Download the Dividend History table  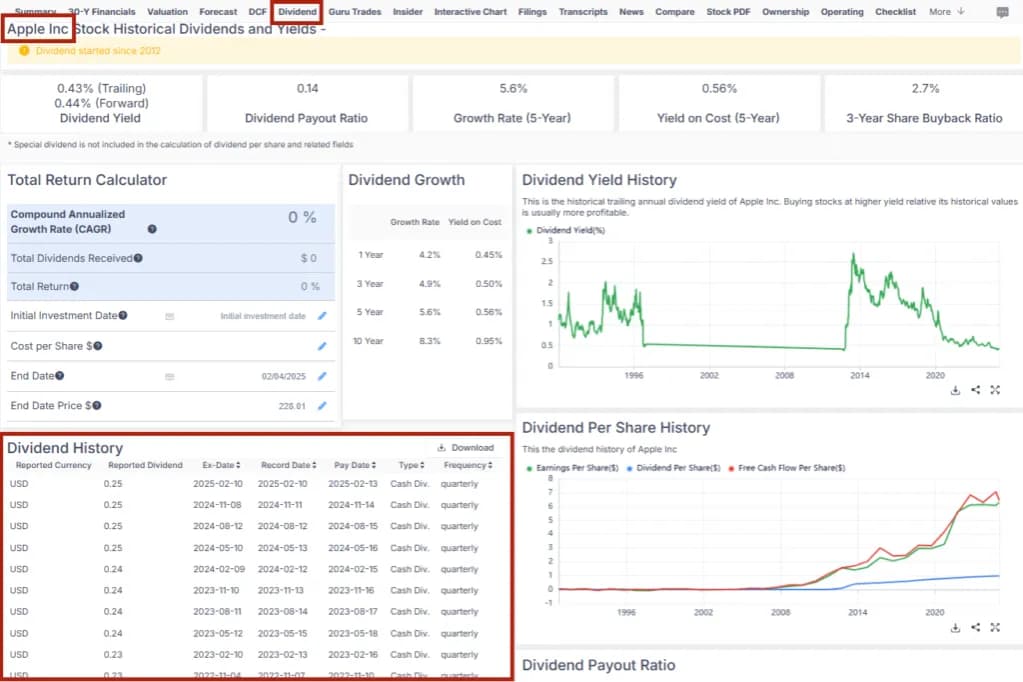pyautogui.click(x=465, y=448)
